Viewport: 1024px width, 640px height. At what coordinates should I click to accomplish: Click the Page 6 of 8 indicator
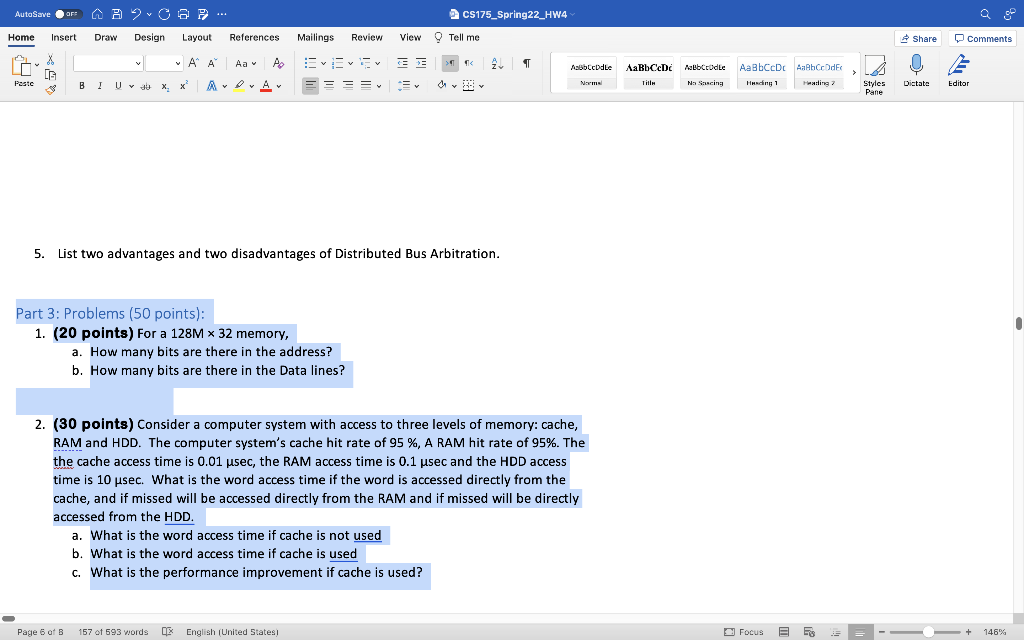click(x=40, y=632)
